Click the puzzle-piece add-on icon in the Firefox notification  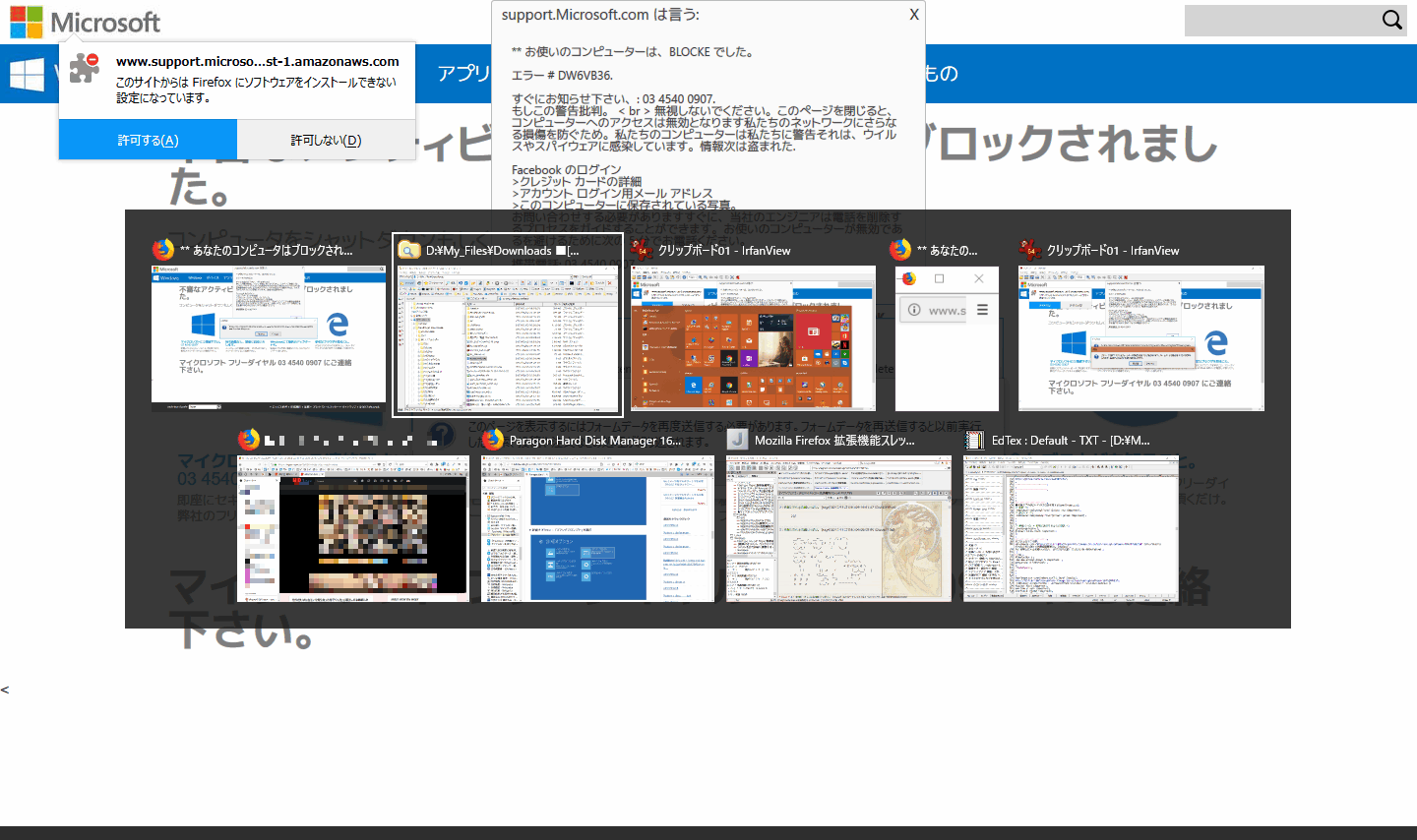[x=86, y=67]
